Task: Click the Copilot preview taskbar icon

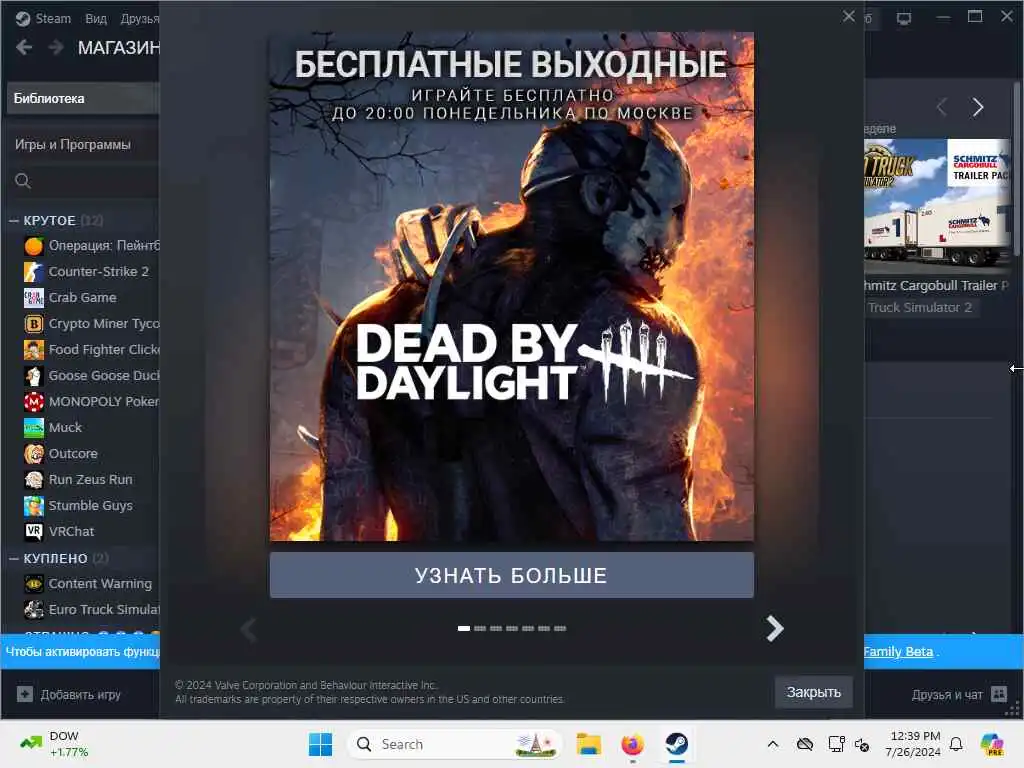Action: 993,744
